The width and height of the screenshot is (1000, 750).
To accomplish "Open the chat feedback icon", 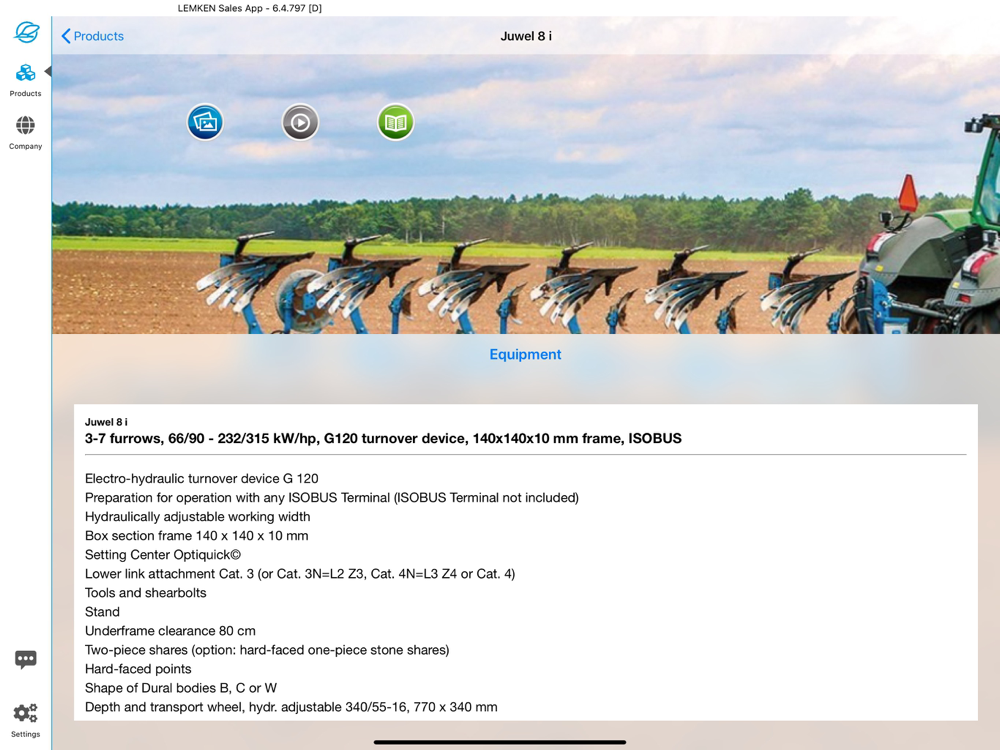I will pos(26,659).
